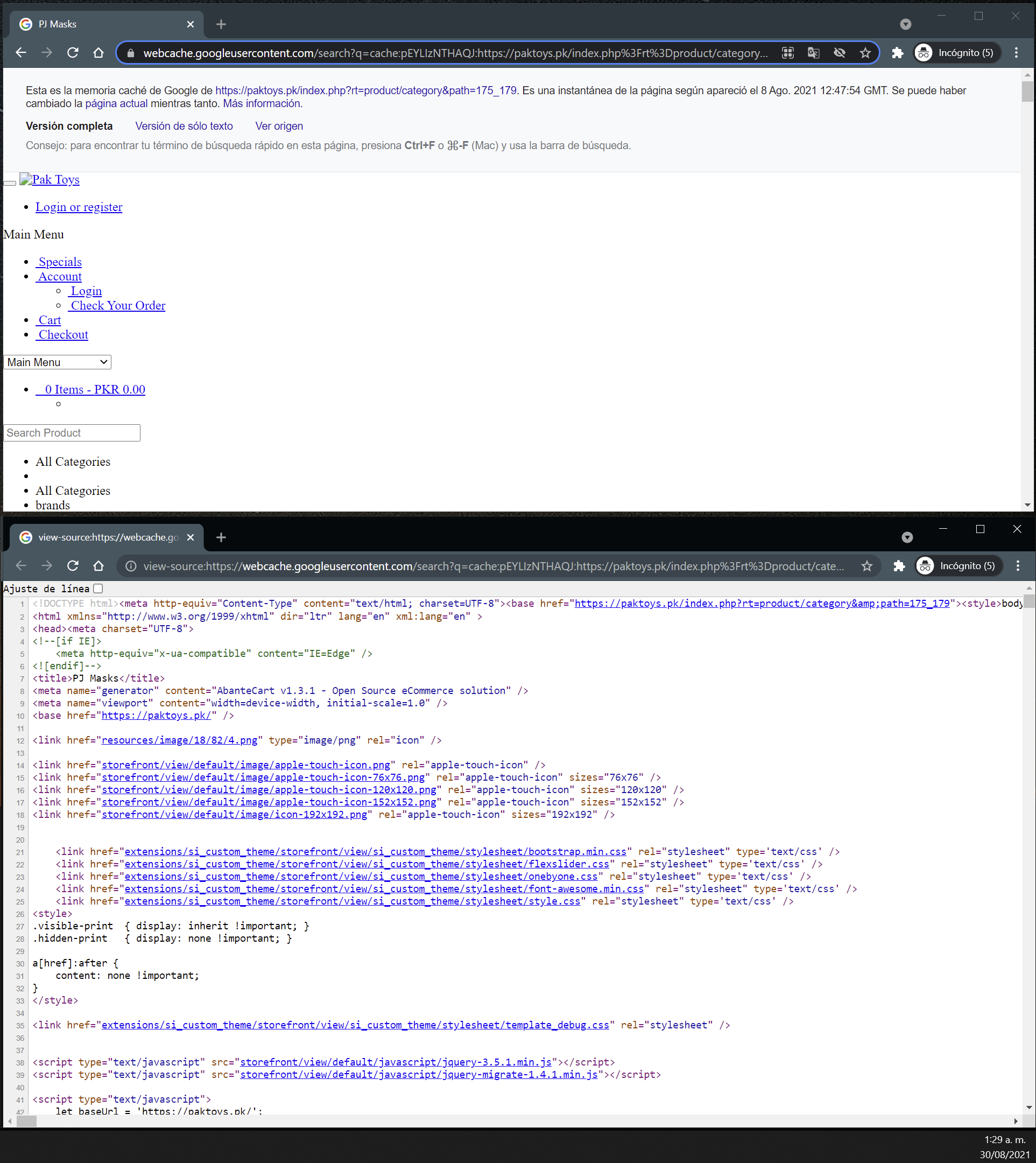Click the apple-touch-icon-76x76.png source link

pyautogui.click(x=263, y=777)
